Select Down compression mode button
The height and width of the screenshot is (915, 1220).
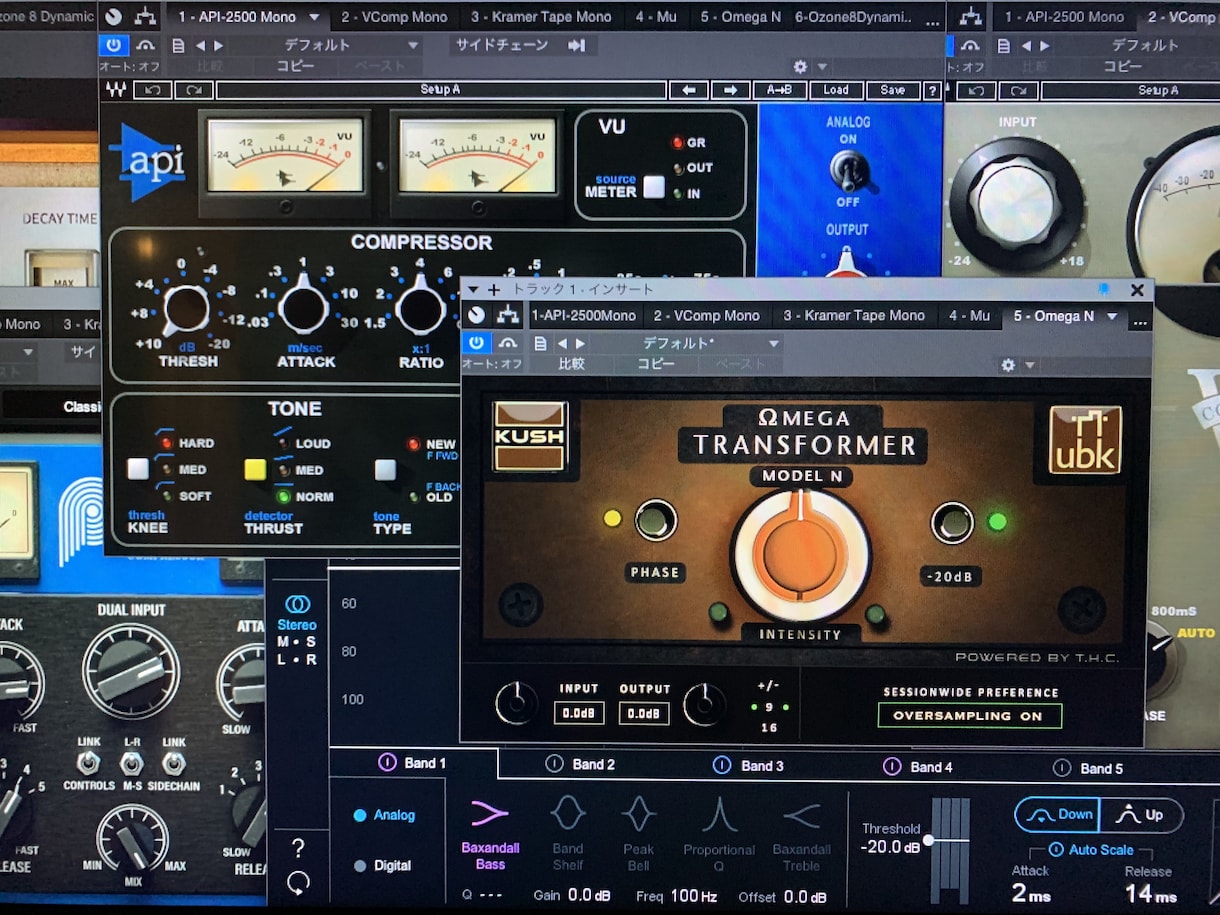tap(1057, 815)
